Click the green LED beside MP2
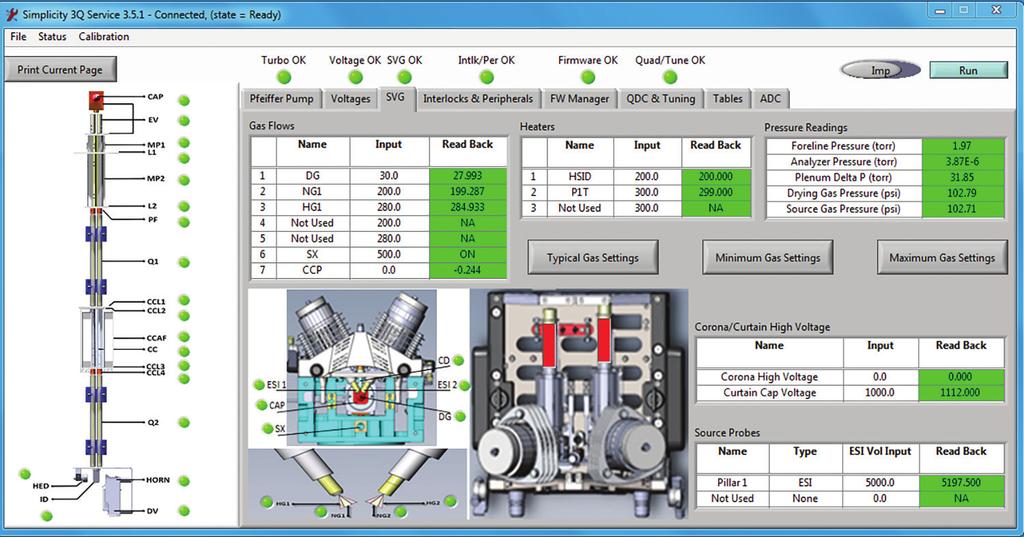Image resolution: width=1024 pixels, height=537 pixels. tap(184, 180)
